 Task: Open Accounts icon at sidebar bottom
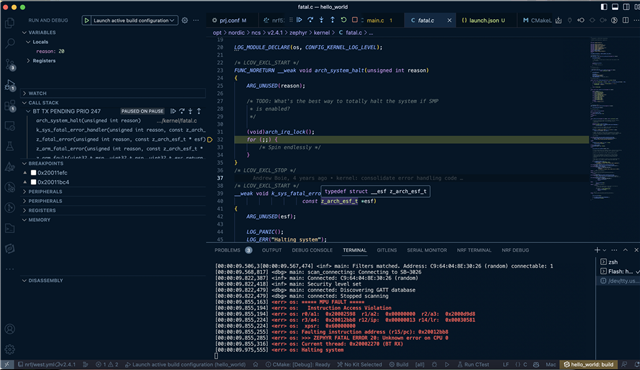point(10,329)
